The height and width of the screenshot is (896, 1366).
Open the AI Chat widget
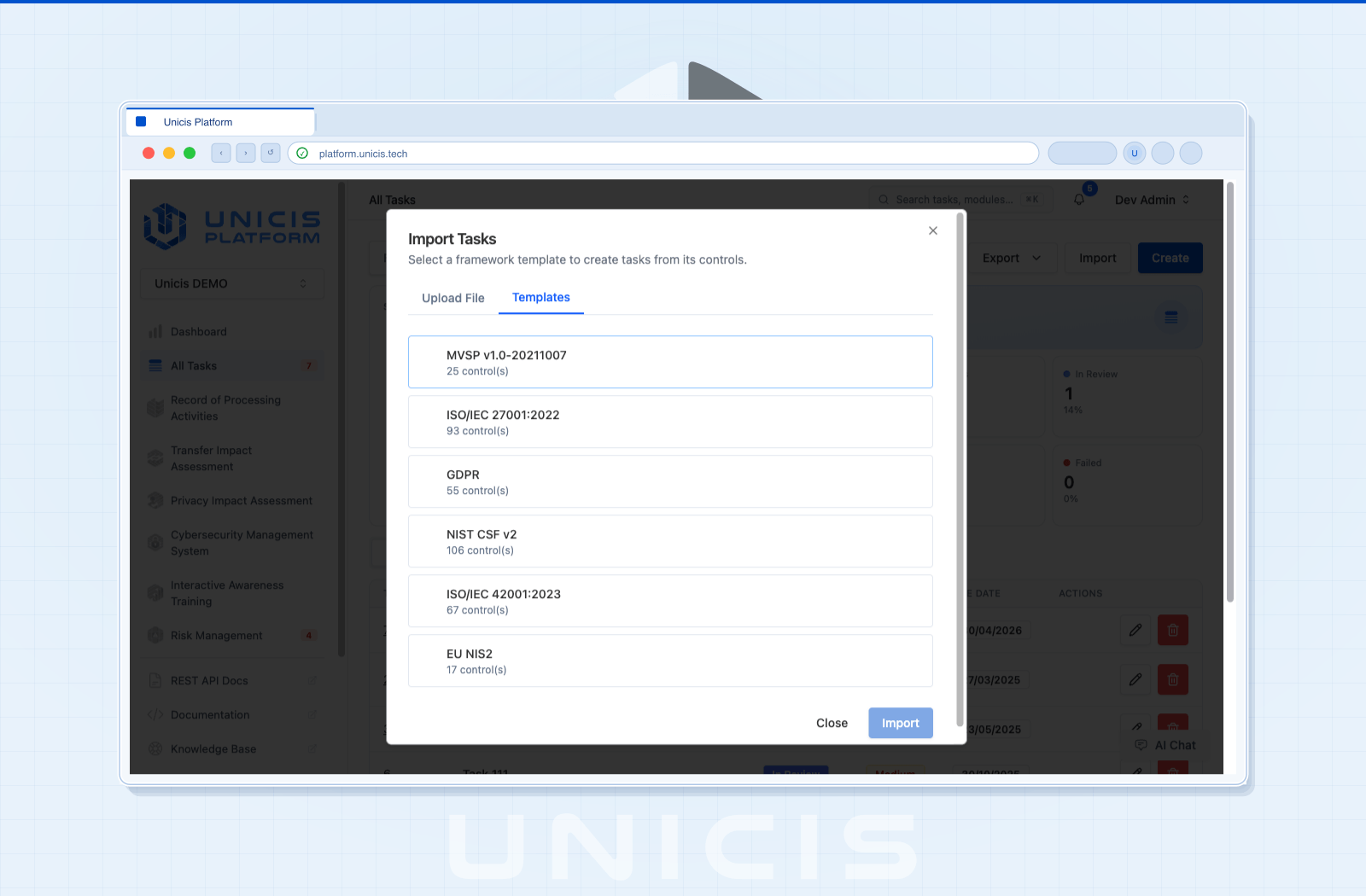click(1165, 745)
